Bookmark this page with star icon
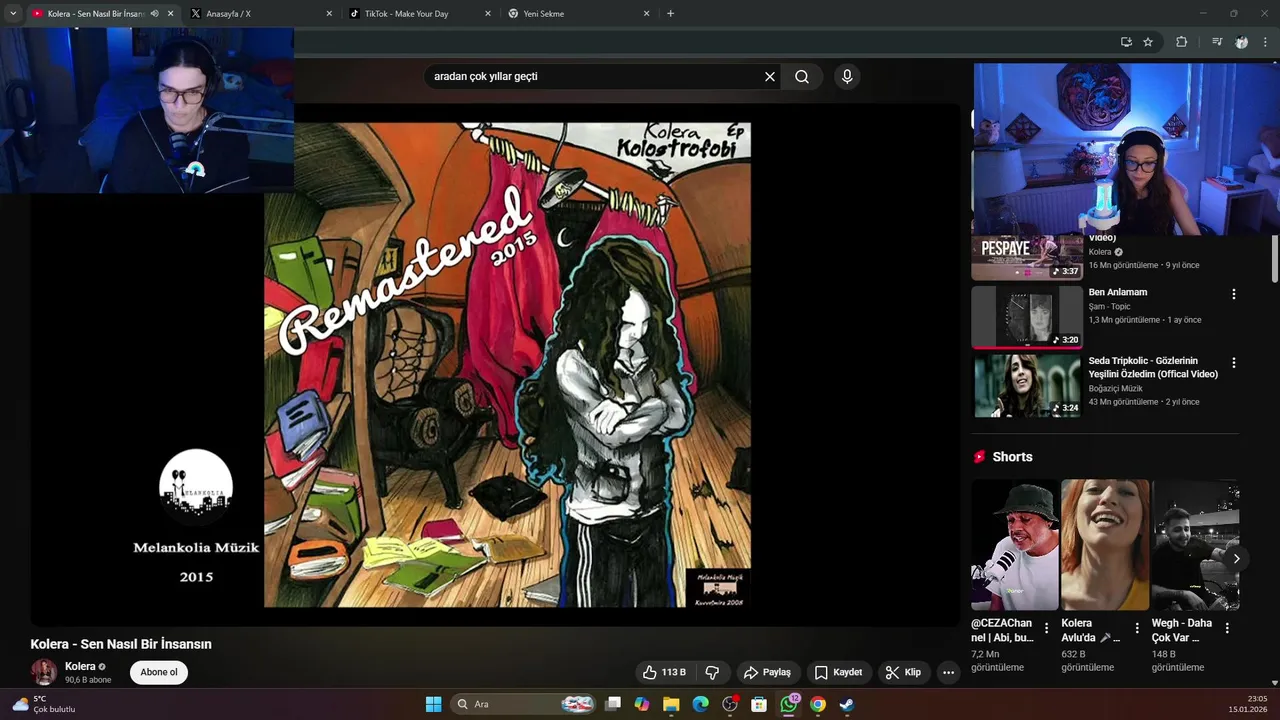Image resolution: width=1280 pixels, height=720 pixels. [1148, 42]
